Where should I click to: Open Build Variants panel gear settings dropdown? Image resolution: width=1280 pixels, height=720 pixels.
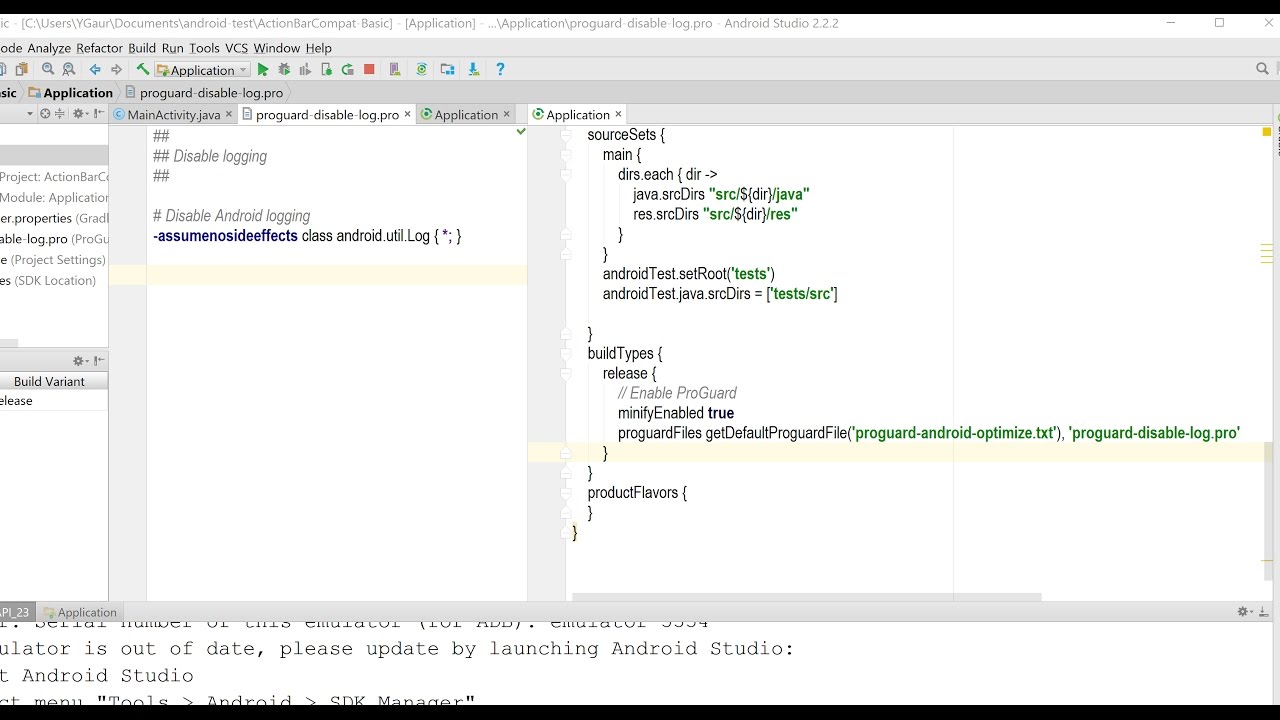pyautogui.click(x=81, y=361)
